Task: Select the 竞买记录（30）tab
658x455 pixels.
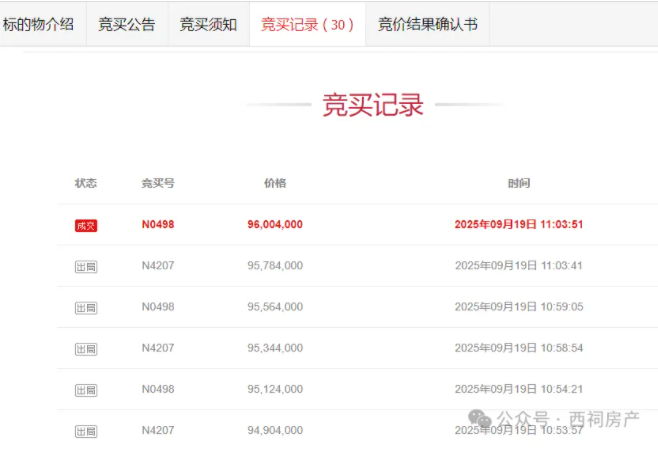Action: 307,24
